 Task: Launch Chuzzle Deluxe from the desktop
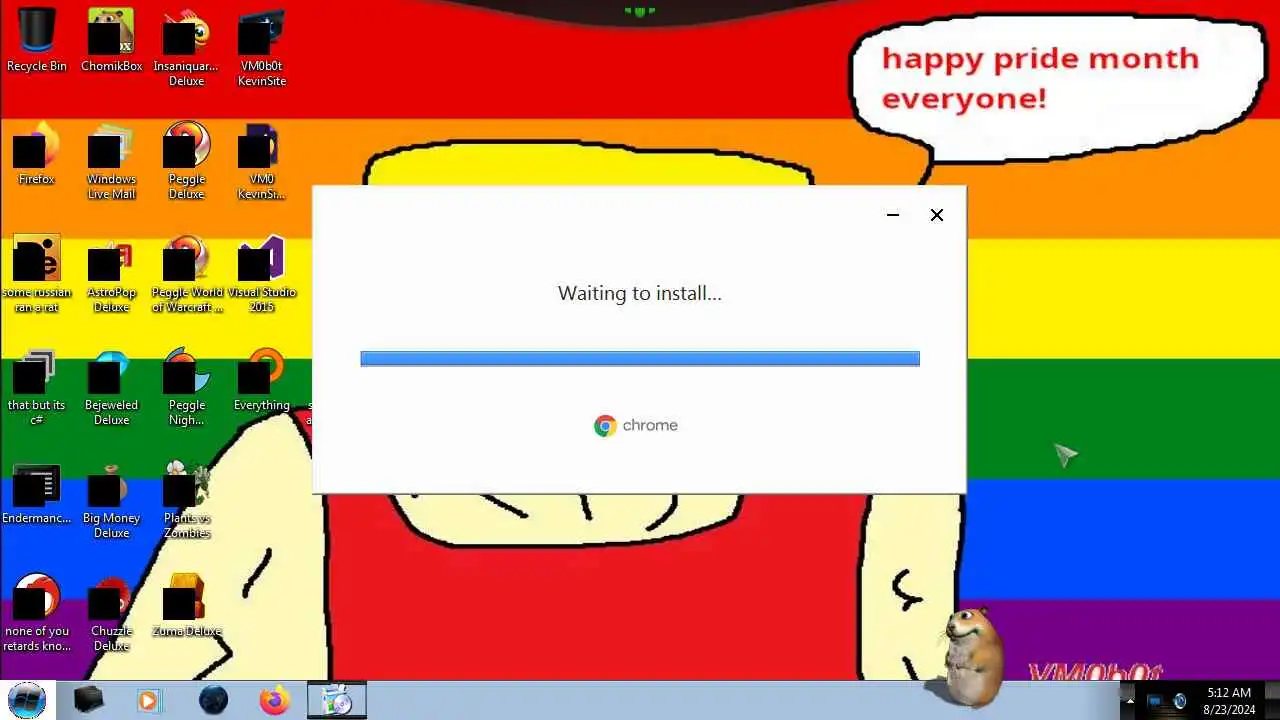pos(111,612)
